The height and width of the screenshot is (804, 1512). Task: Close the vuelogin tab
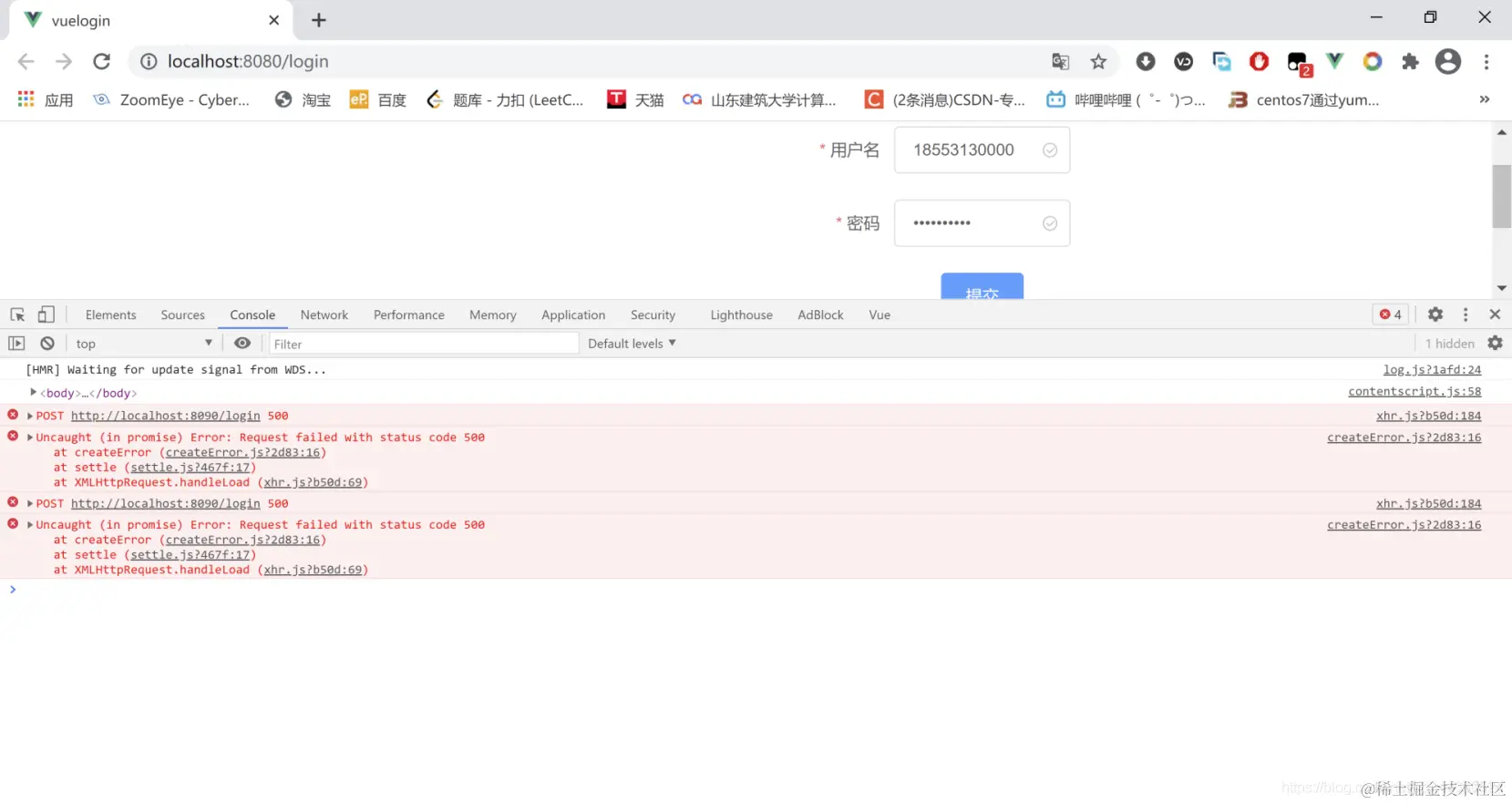point(274,20)
